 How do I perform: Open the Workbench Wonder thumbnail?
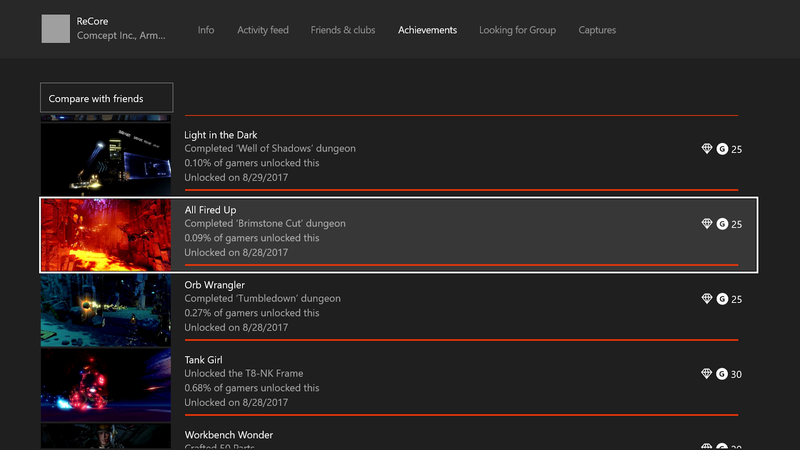106,436
